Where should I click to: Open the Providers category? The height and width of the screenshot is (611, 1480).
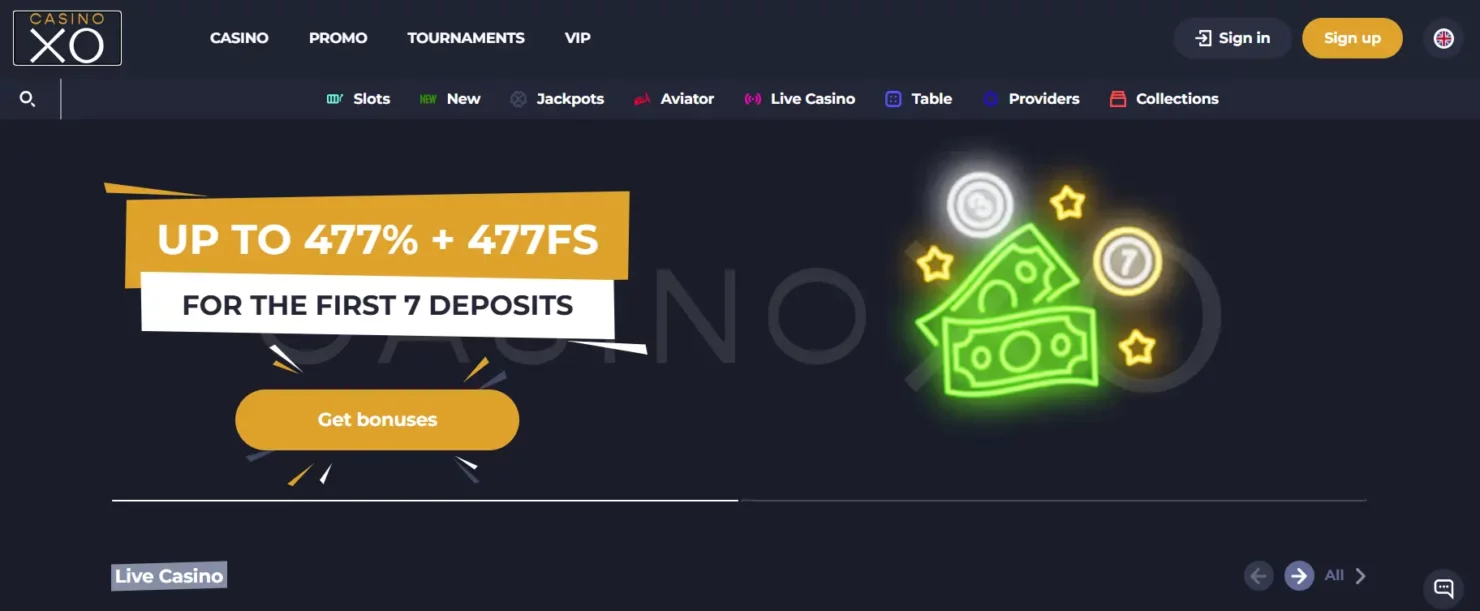1031,99
